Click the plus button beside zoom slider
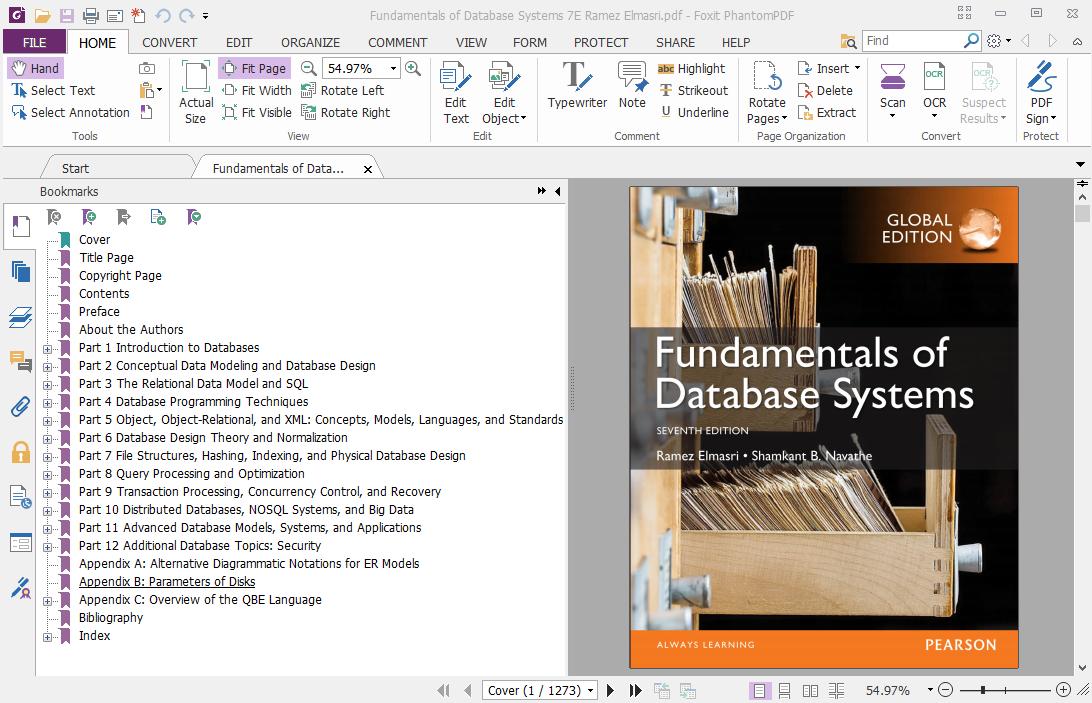 pos(1063,690)
